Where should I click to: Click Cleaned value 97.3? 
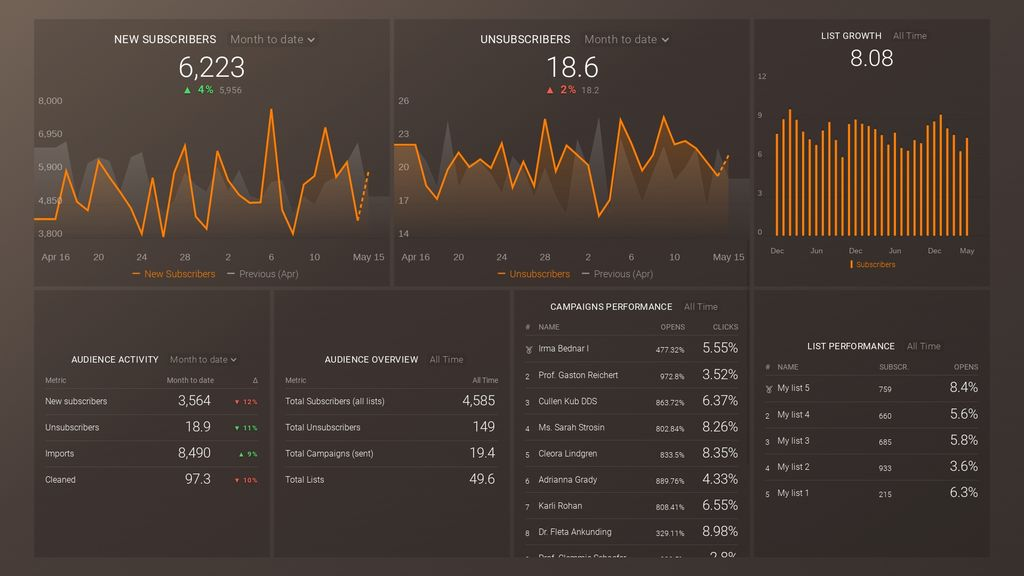197,479
